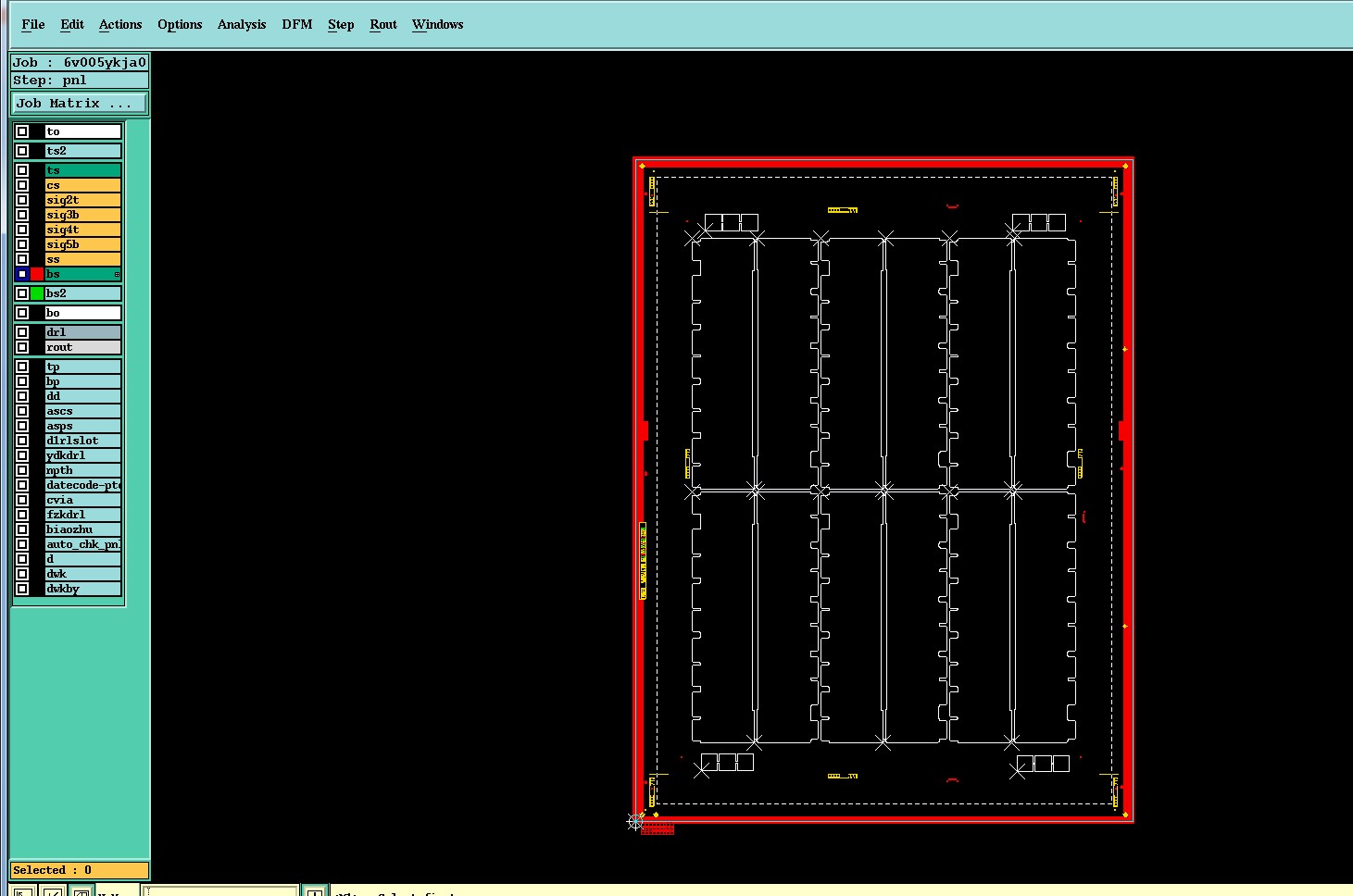1353x896 pixels.
Task: Click the Job name field 6v005ykja0
Action: point(80,62)
